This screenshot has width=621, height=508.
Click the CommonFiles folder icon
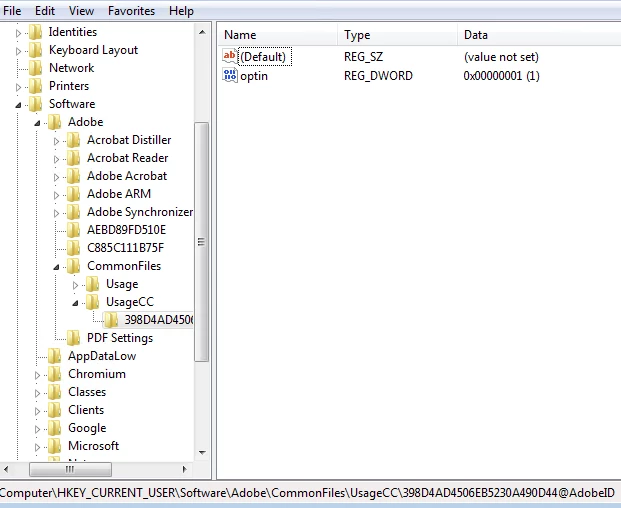tap(73, 266)
